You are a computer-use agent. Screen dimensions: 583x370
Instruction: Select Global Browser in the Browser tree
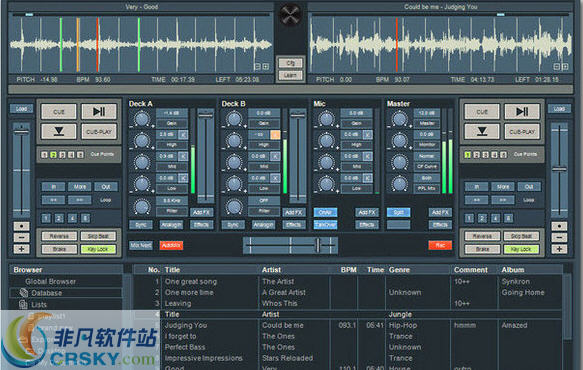pyautogui.click(x=50, y=281)
